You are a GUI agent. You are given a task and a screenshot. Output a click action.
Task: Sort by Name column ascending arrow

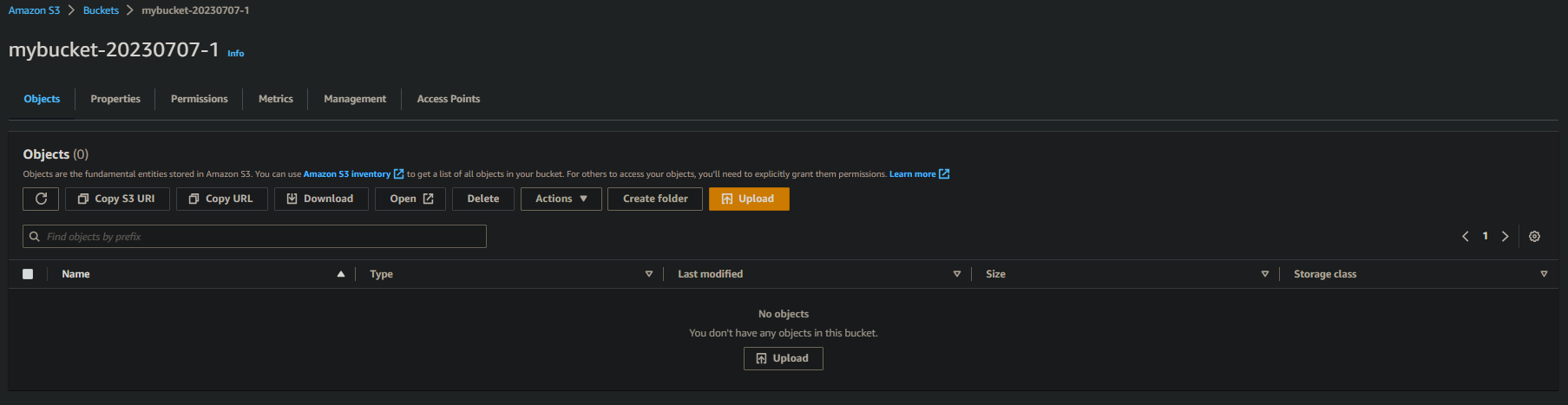pyautogui.click(x=341, y=274)
